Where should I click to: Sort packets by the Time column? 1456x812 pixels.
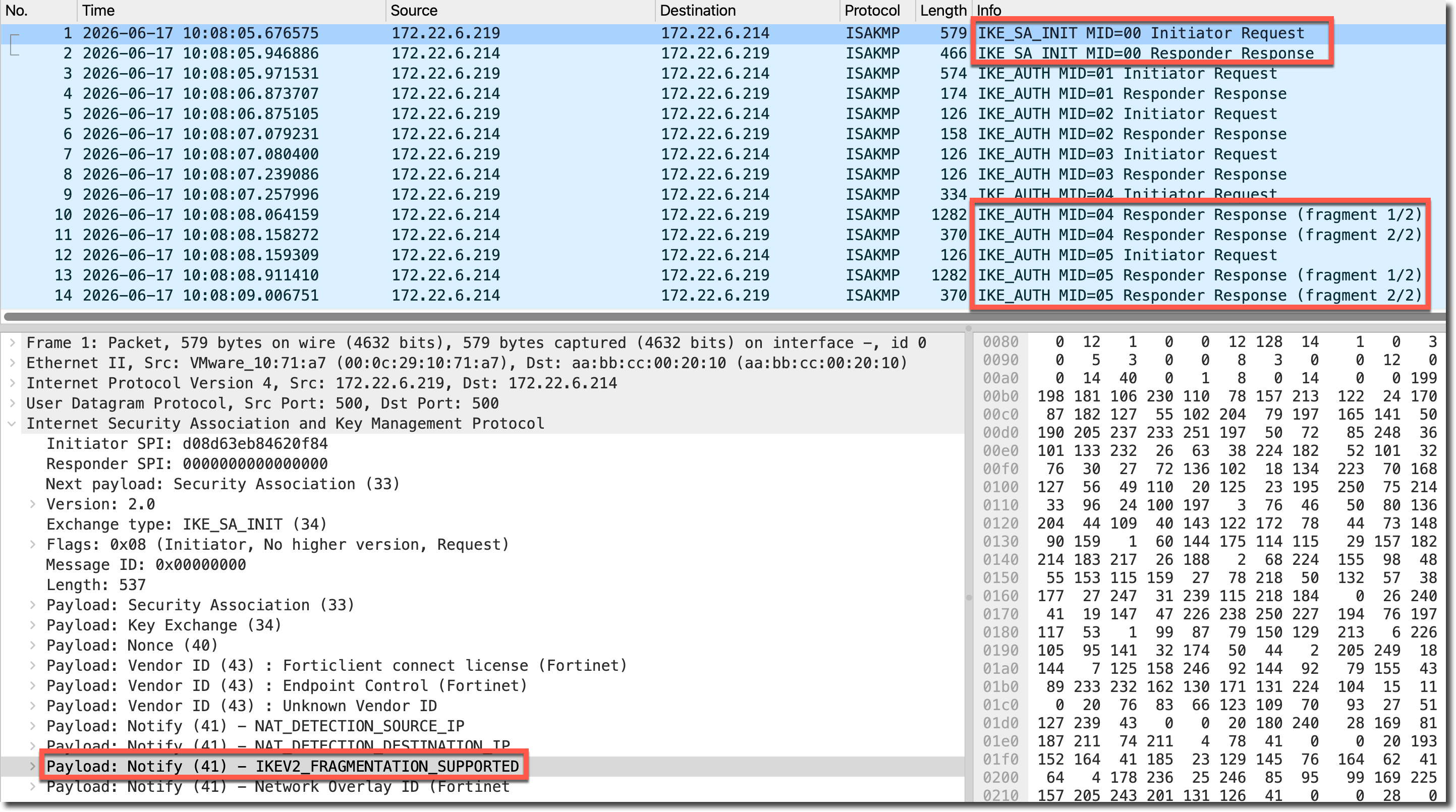231,10
